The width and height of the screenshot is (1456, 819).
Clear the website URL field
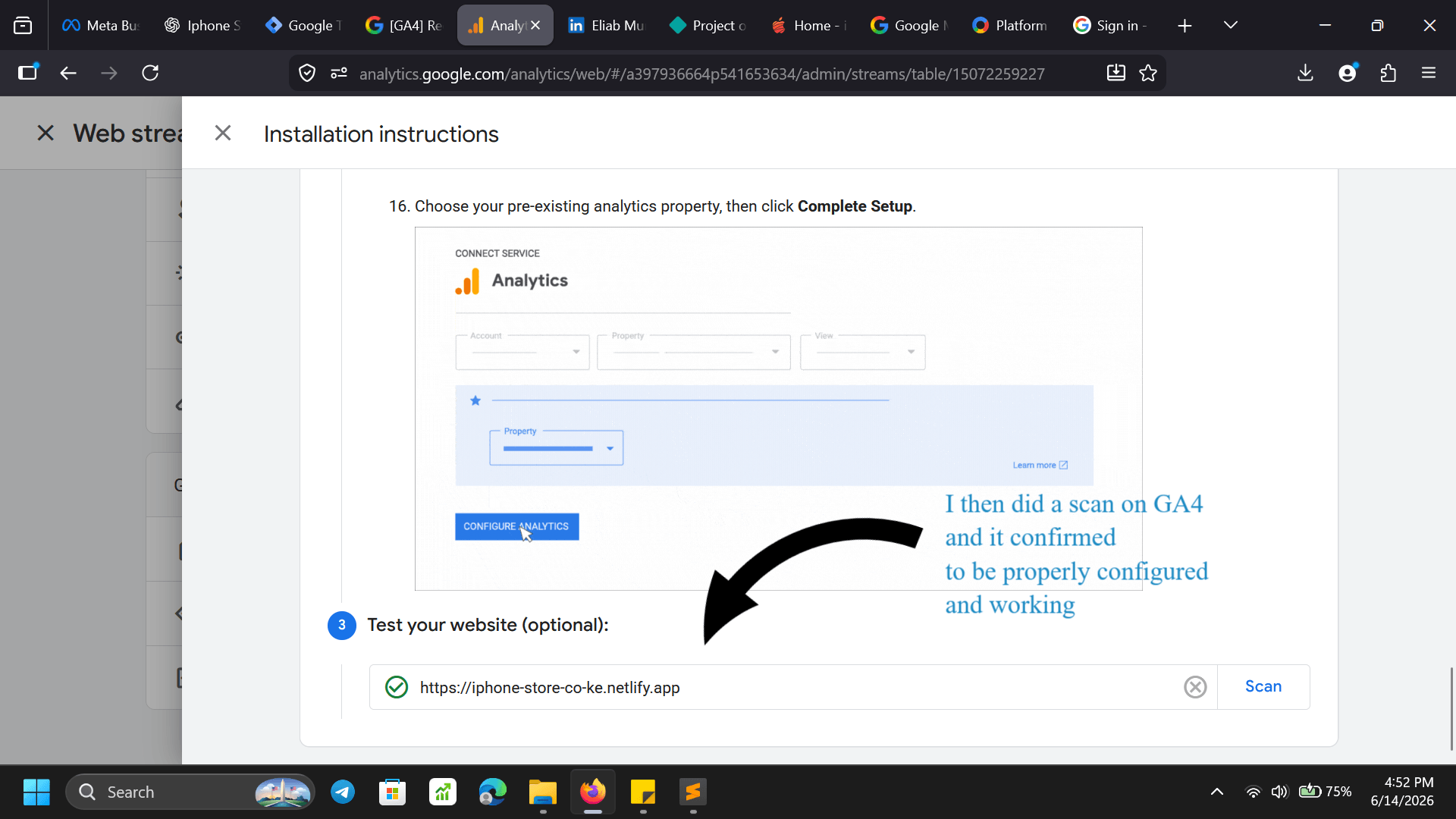1195,687
